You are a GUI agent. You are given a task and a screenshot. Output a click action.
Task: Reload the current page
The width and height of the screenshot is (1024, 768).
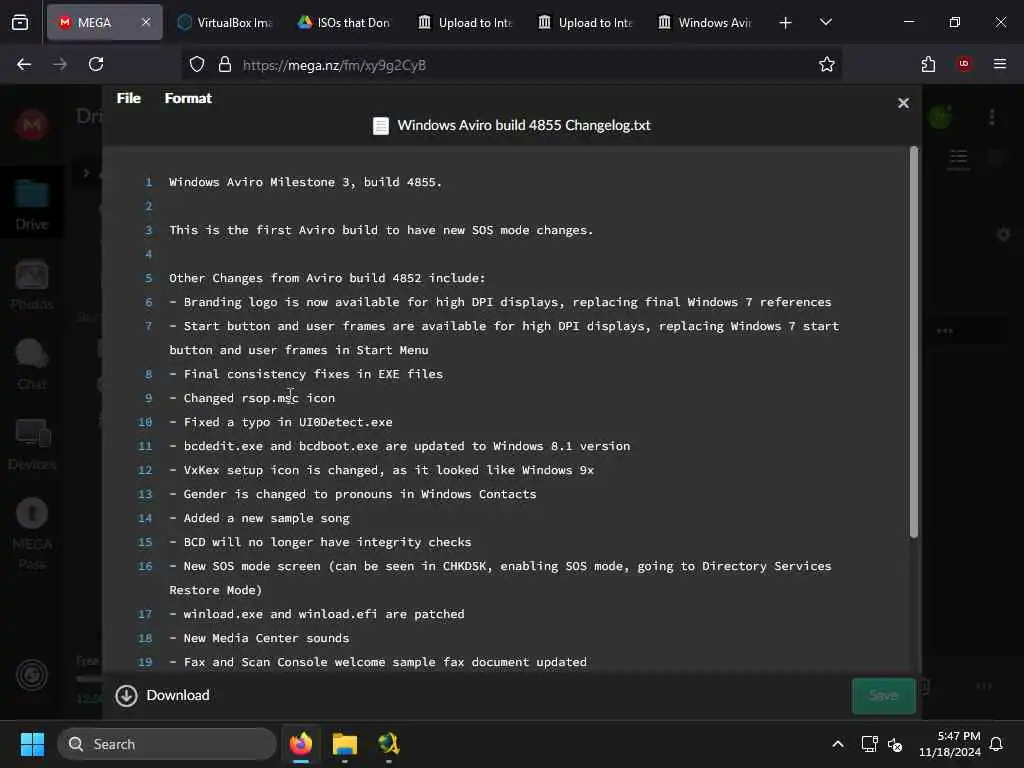coord(96,64)
